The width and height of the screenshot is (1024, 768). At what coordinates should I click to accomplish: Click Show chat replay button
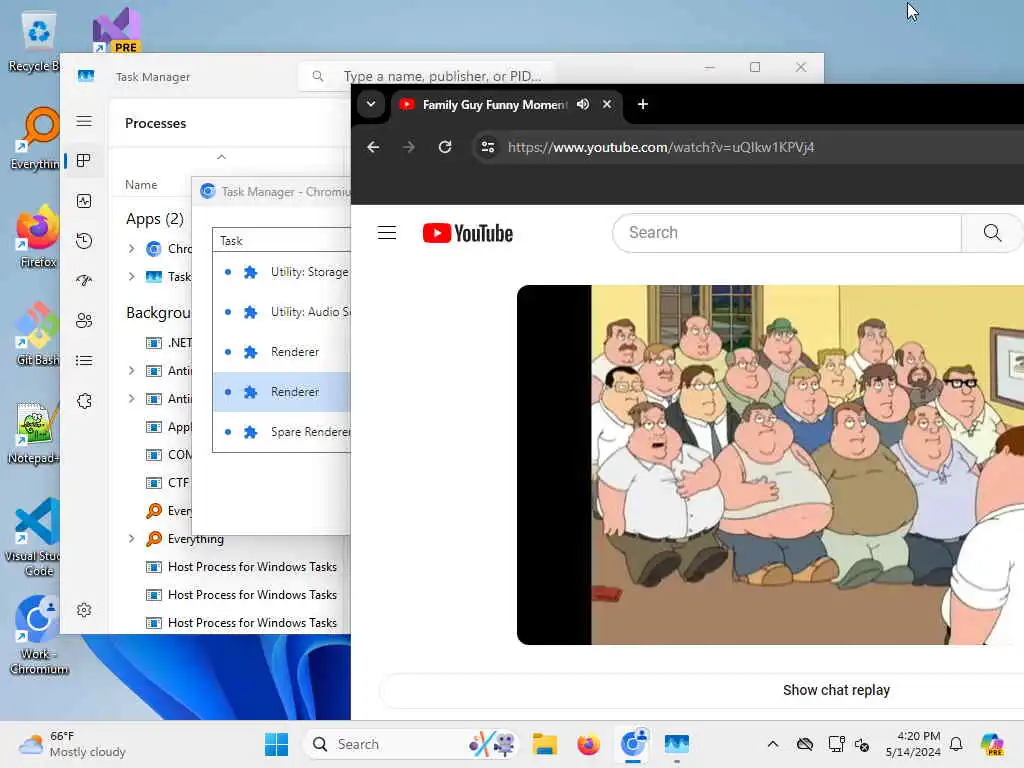click(836, 690)
